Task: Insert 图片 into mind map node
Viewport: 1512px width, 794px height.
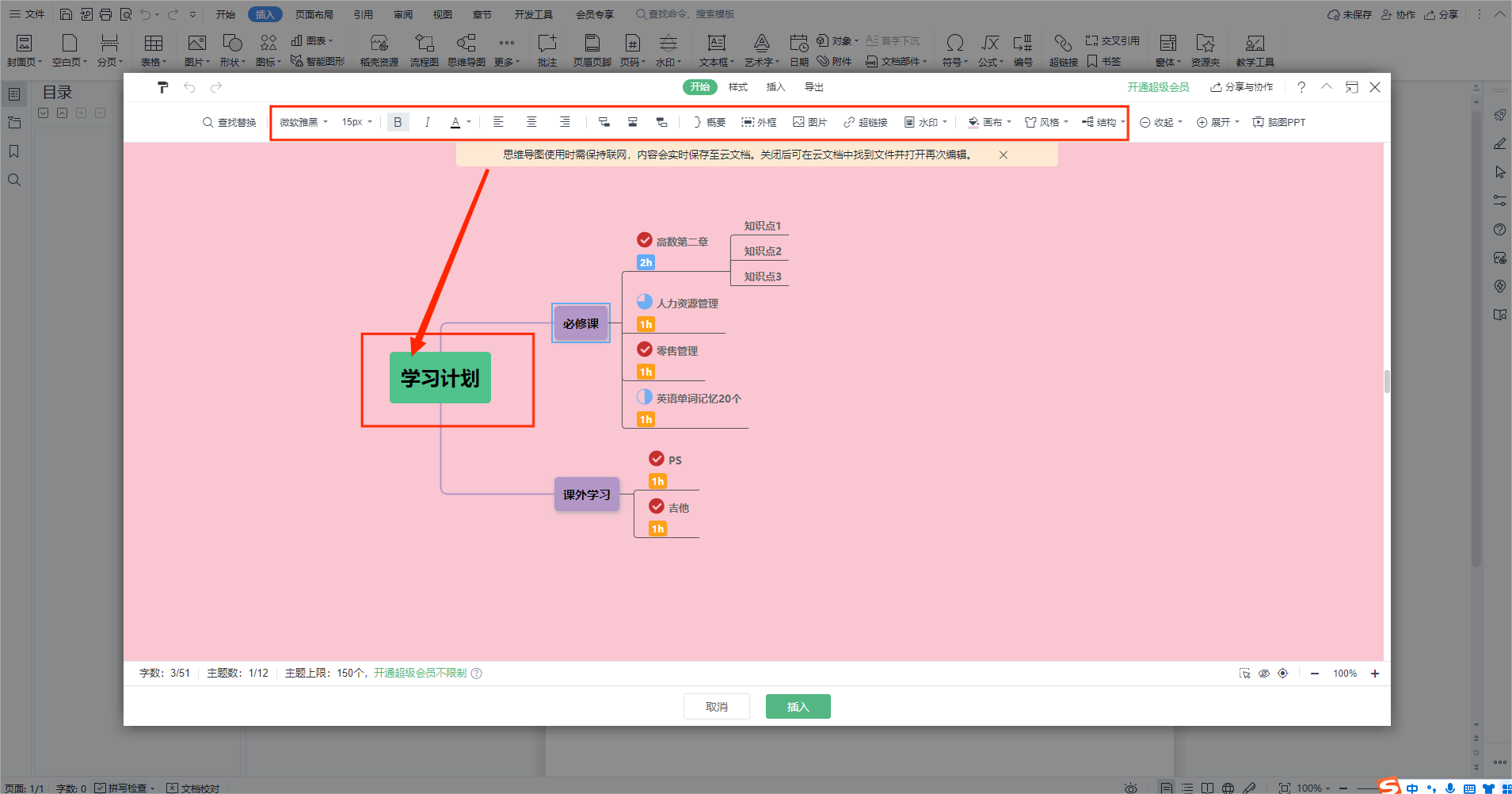Action: [810, 122]
